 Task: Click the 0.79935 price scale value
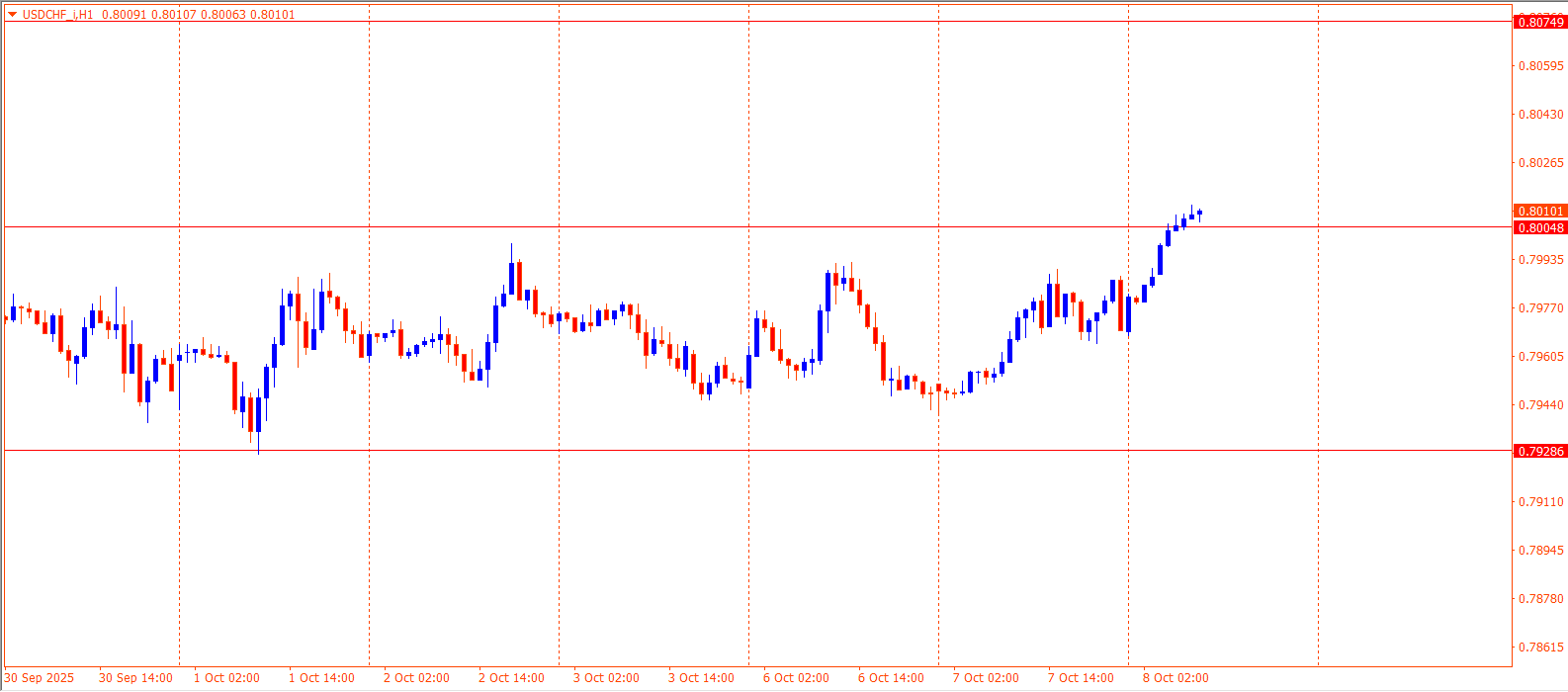[1540, 260]
